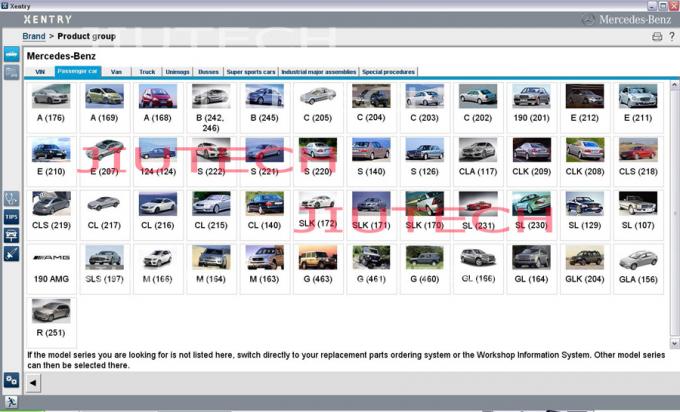
Task: Select the 190 AMG entry
Action: (51, 268)
